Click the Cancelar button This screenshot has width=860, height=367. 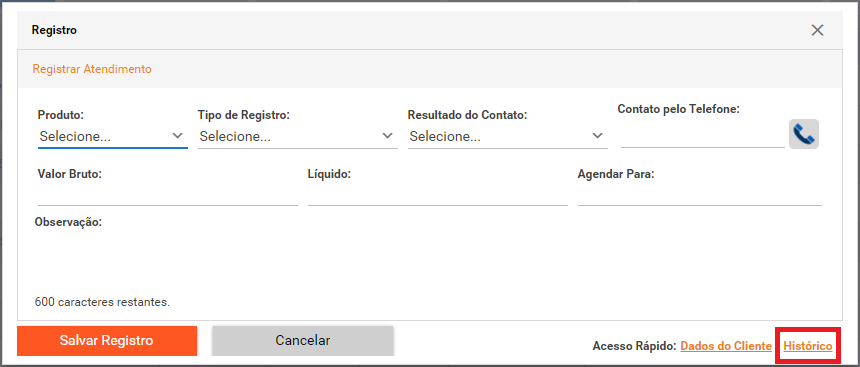[303, 341]
